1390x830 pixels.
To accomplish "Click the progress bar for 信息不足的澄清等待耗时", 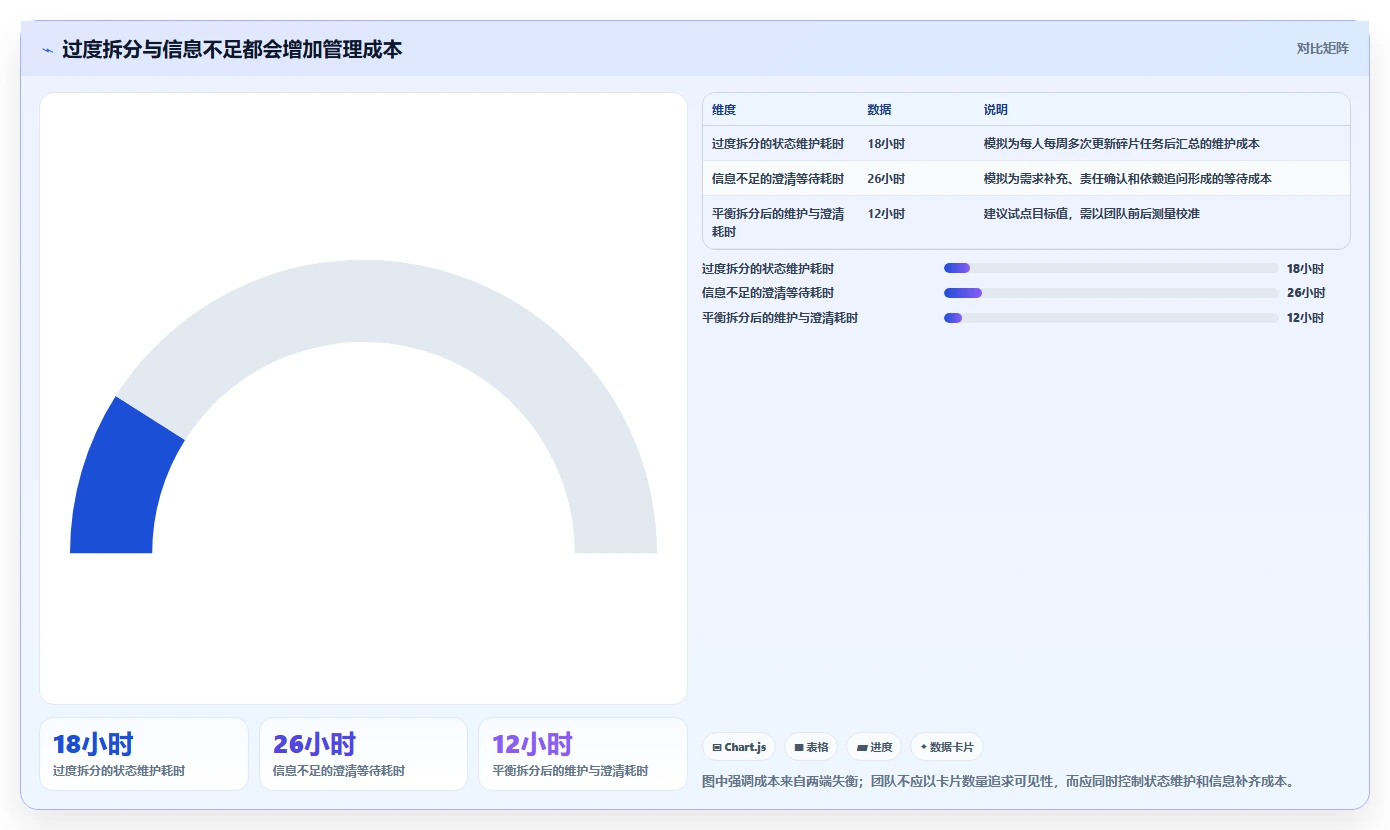I will tap(1111, 293).
